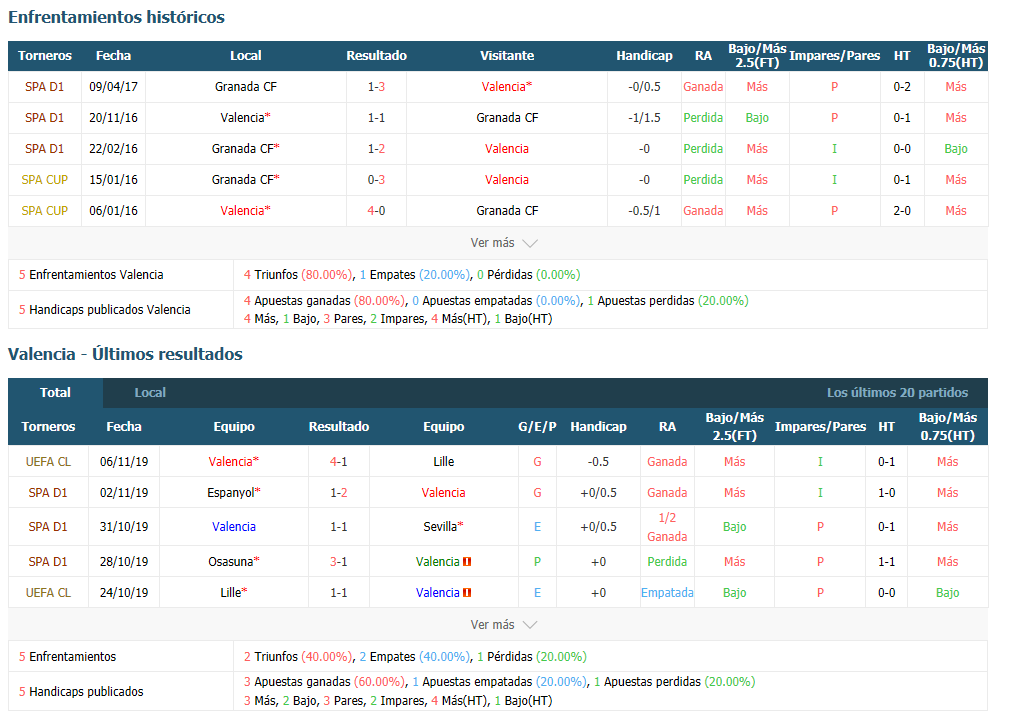Switch to the Local tab
Viewport: 1010px width, 724px height.
point(150,393)
